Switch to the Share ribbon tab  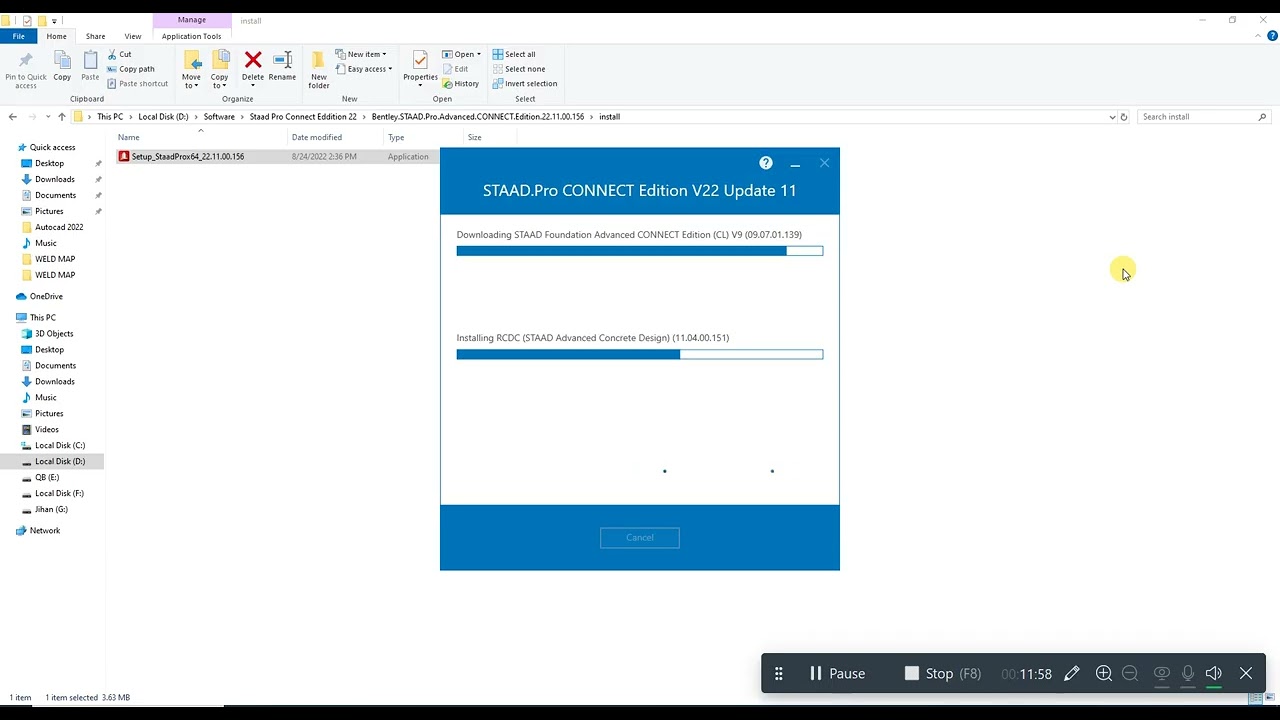tap(95, 36)
